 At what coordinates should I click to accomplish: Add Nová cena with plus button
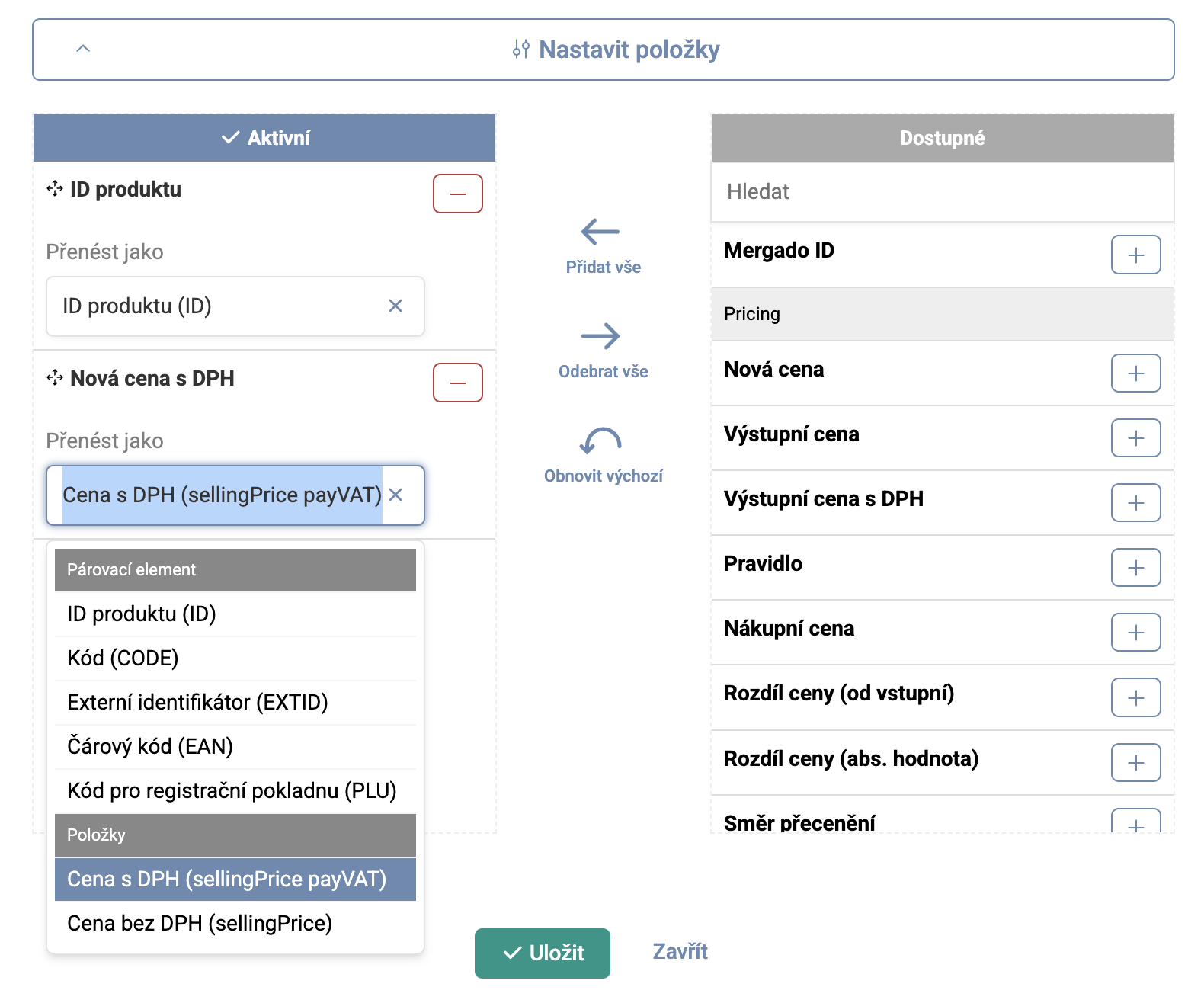tap(1135, 373)
